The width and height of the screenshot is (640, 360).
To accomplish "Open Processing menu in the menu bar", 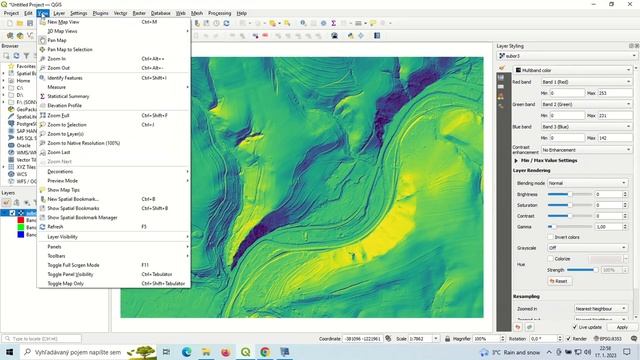I will pyautogui.click(x=220, y=13).
